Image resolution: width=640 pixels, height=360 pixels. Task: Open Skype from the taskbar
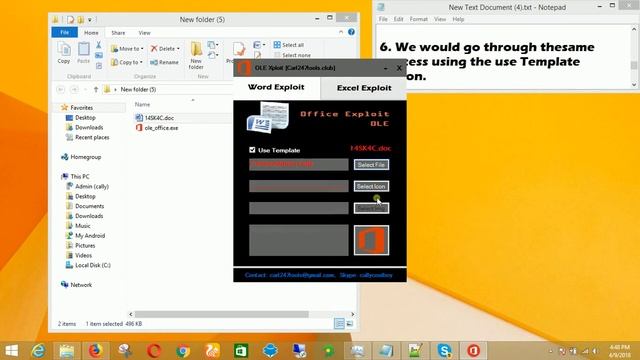pyautogui.click(x=444, y=351)
